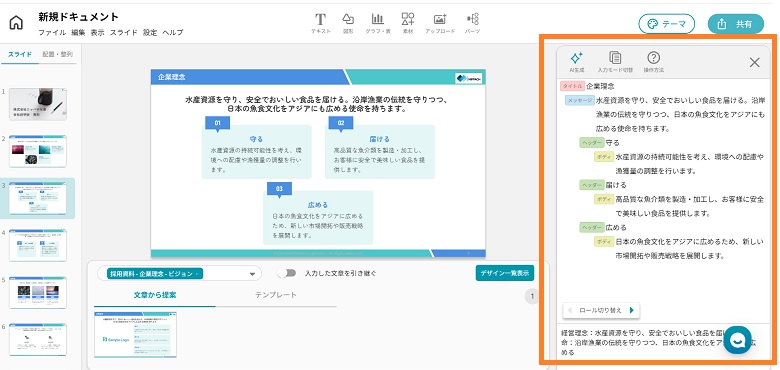Click the ボディ tag before 日本の魚食文化をアジアに広めるため

603,242
